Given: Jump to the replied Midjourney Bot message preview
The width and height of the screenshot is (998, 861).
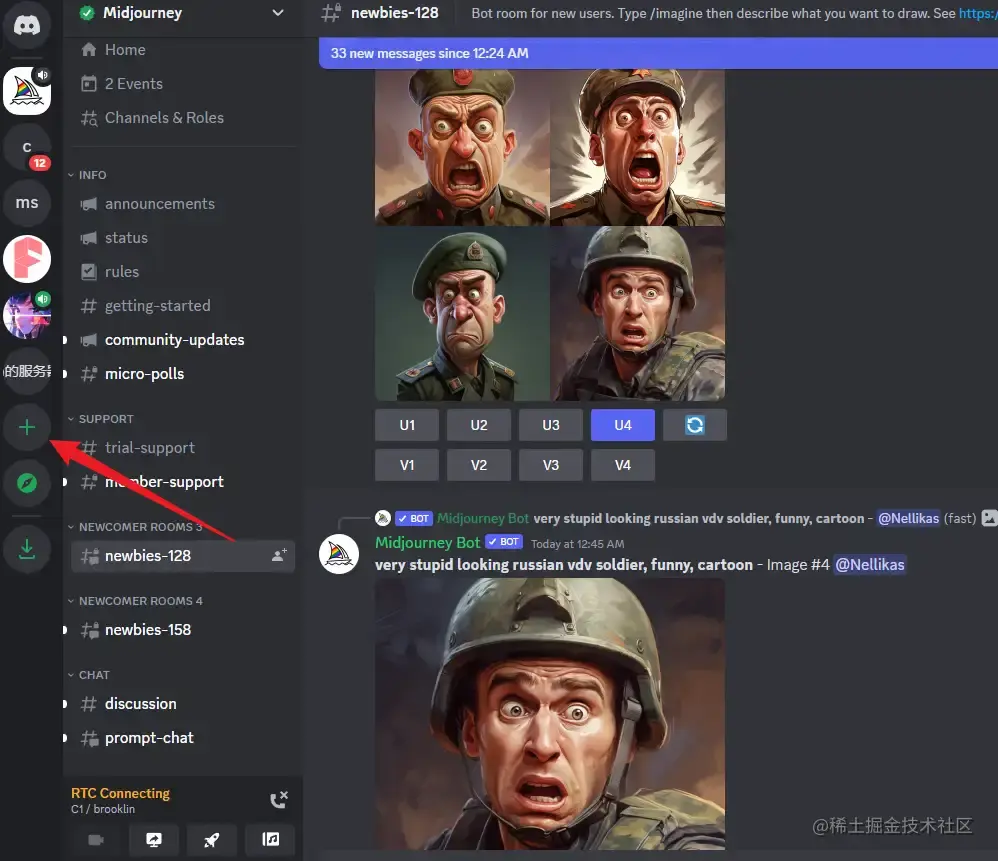Looking at the screenshot, I should click(698, 519).
